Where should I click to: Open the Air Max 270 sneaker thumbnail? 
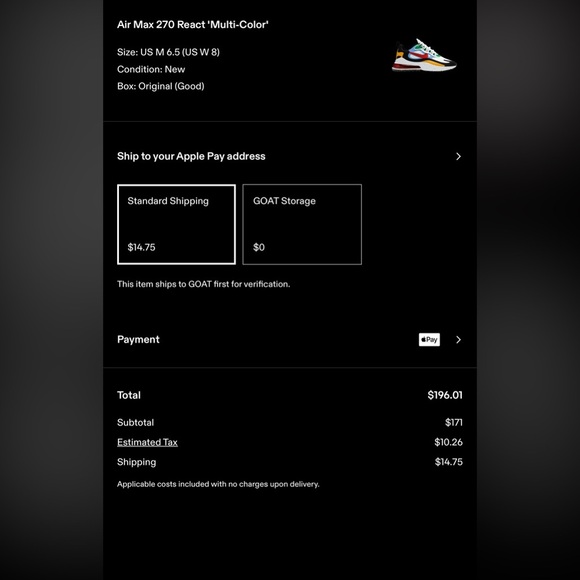coord(424,55)
